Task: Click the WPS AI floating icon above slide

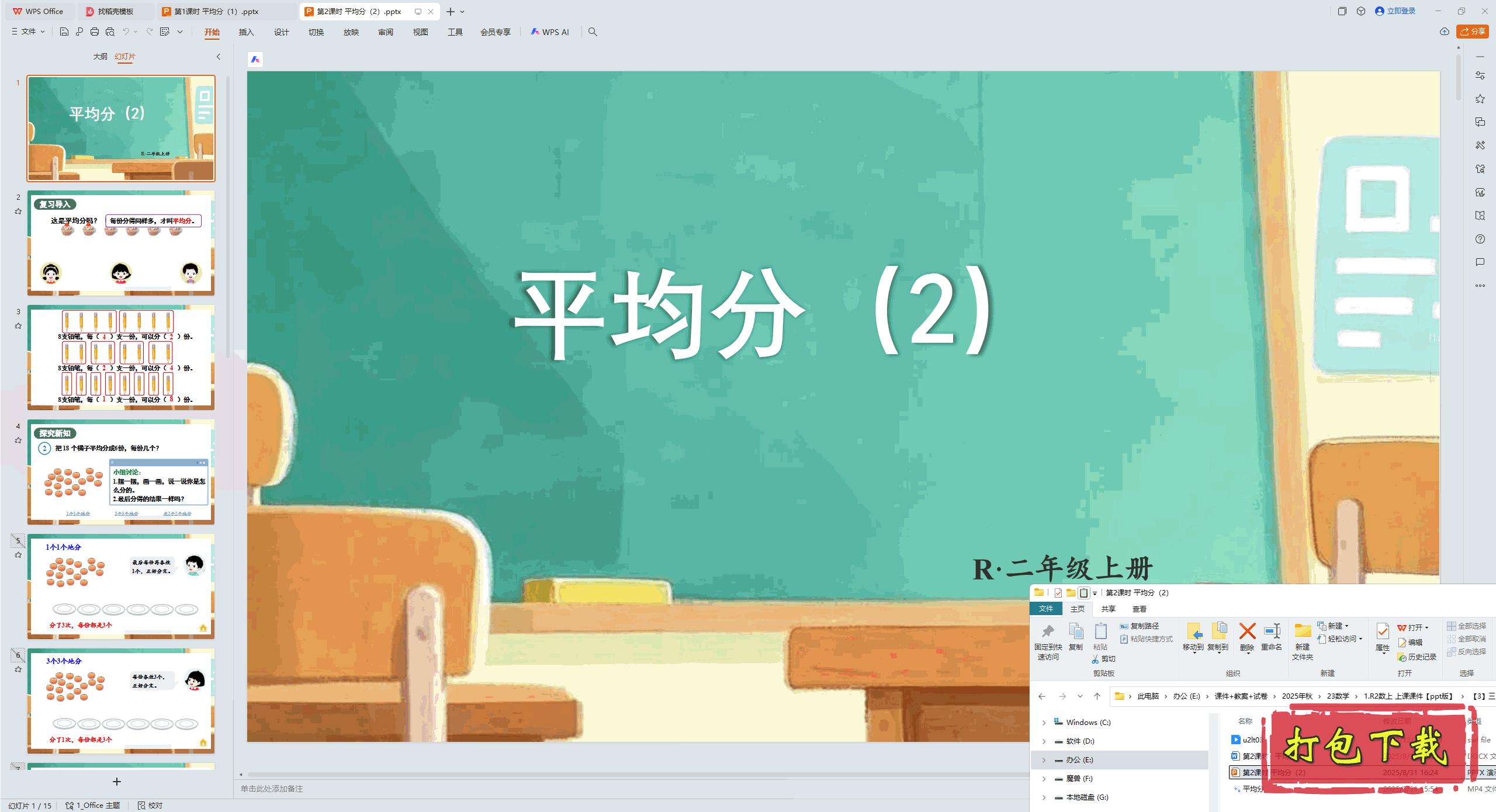Action: [x=255, y=59]
